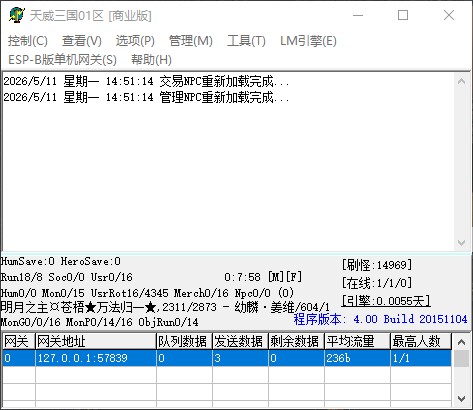Click the 网关 column header
The width and height of the screenshot is (473, 410).
[19, 341]
